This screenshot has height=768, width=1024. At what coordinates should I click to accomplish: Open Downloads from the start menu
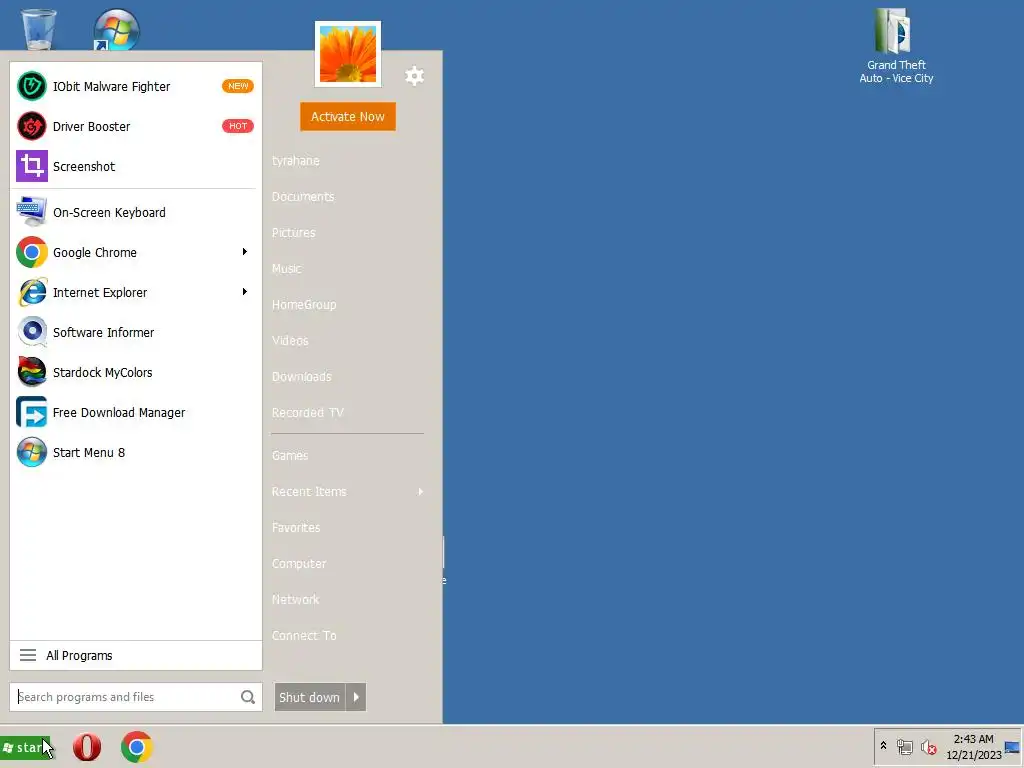pyautogui.click(x=302, y=377)
